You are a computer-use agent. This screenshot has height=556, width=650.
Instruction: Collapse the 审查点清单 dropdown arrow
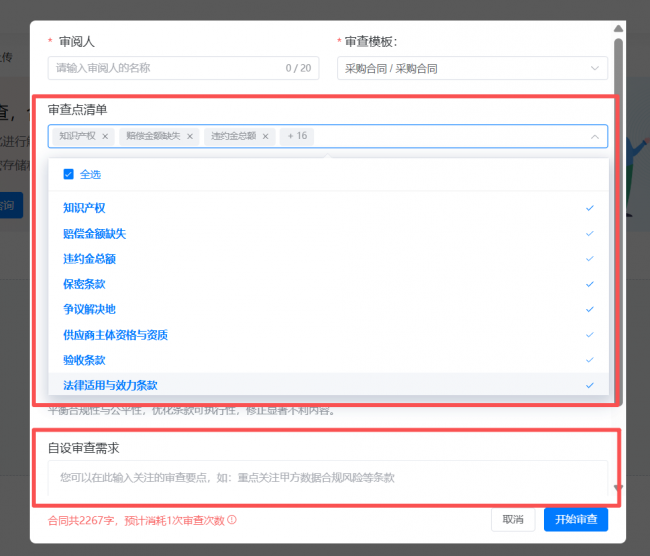pyautogui.click(x=595, y=136)
